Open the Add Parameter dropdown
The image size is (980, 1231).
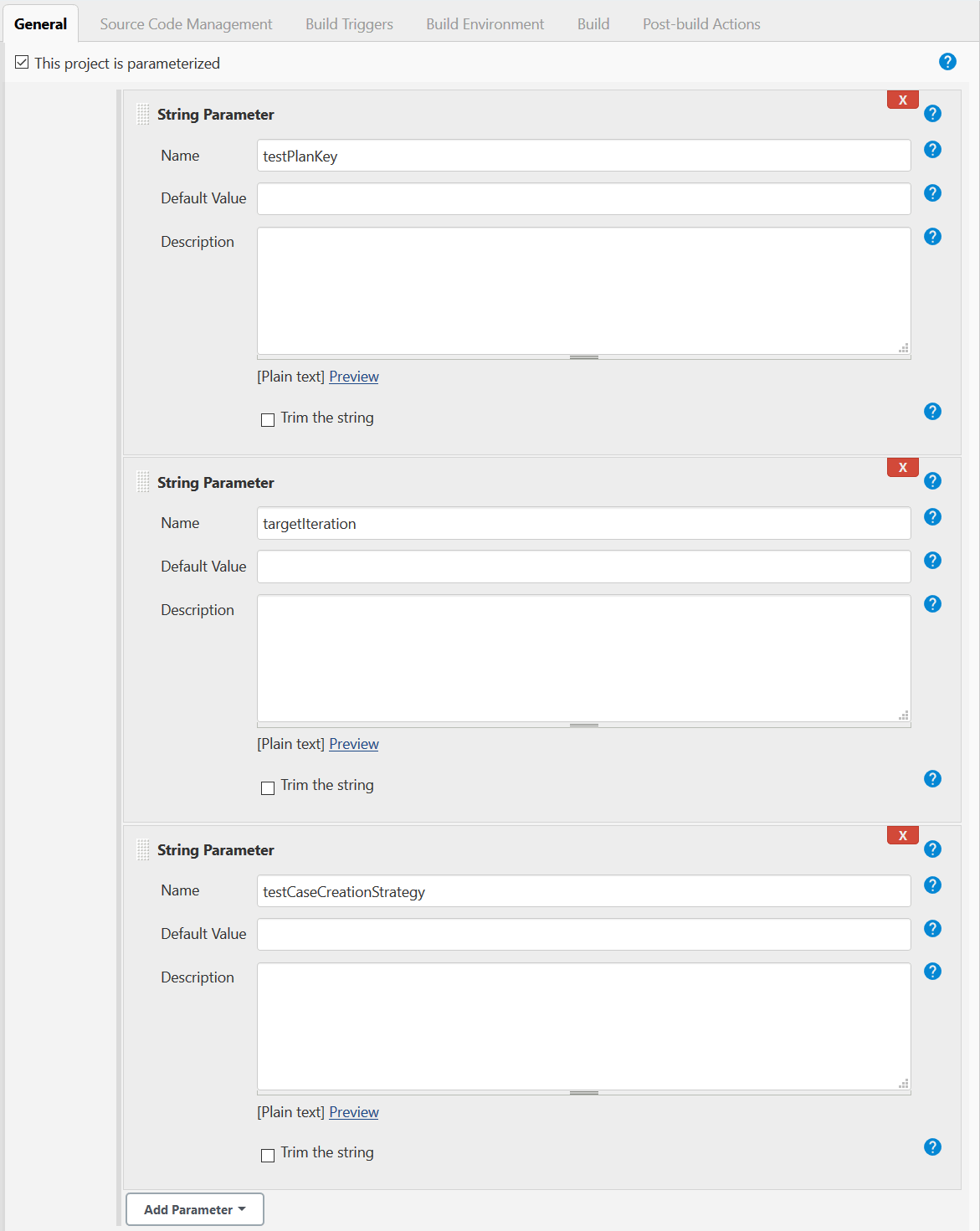pos(194,1209)
